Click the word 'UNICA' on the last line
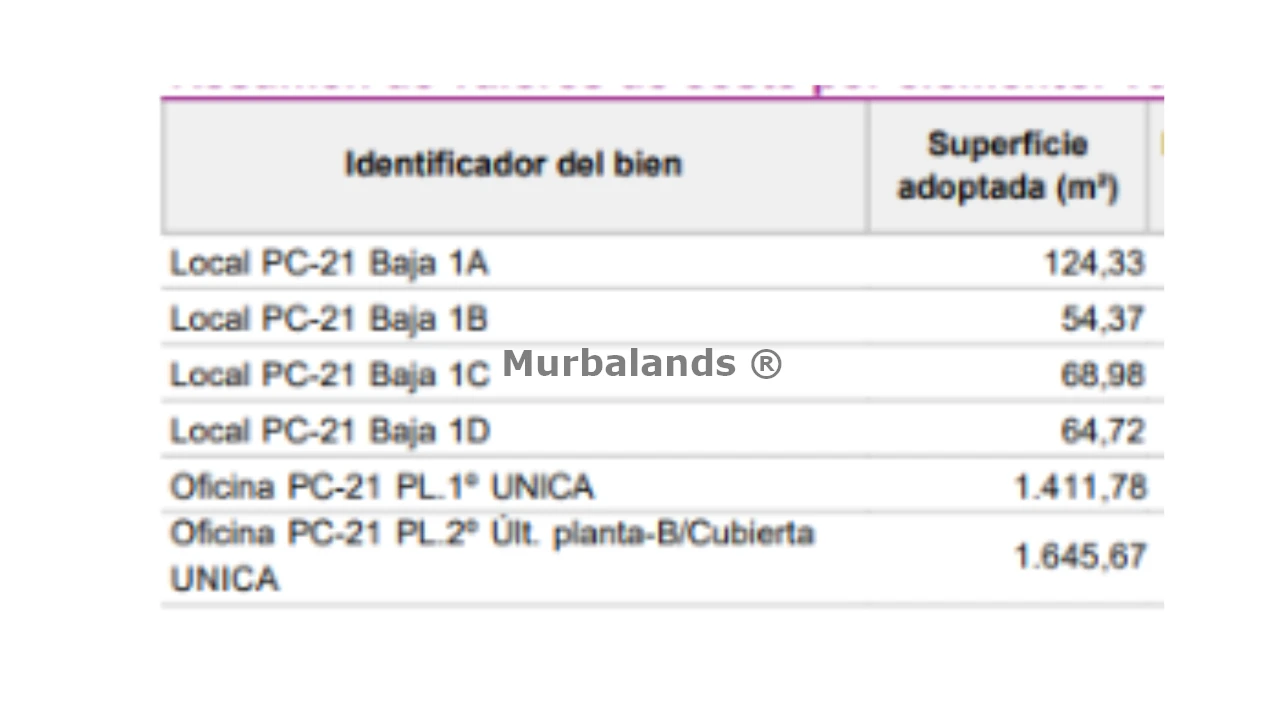The height and width of the screenshot is (720, 1280). click(x=224, y=579)
